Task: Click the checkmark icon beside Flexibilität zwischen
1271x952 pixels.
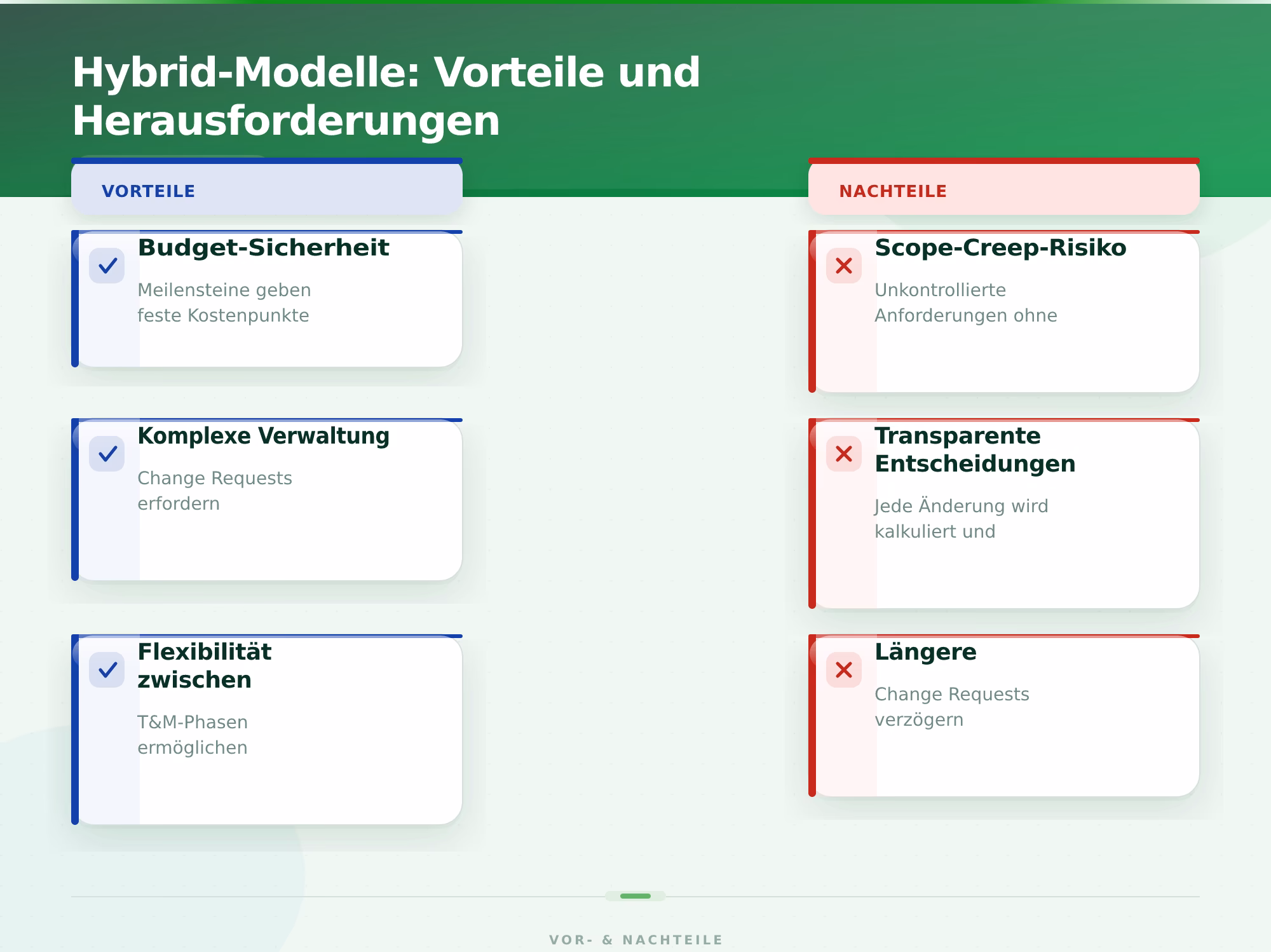Action: click(x=107, y=670)
